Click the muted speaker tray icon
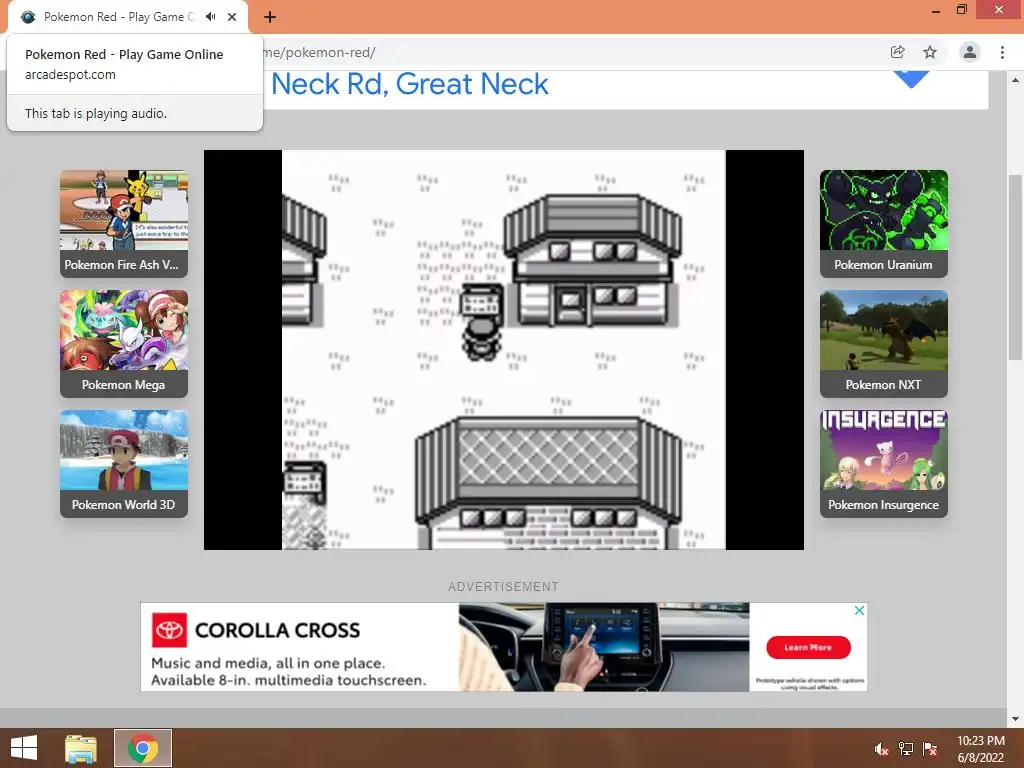1024x768 pixels. 882,749
